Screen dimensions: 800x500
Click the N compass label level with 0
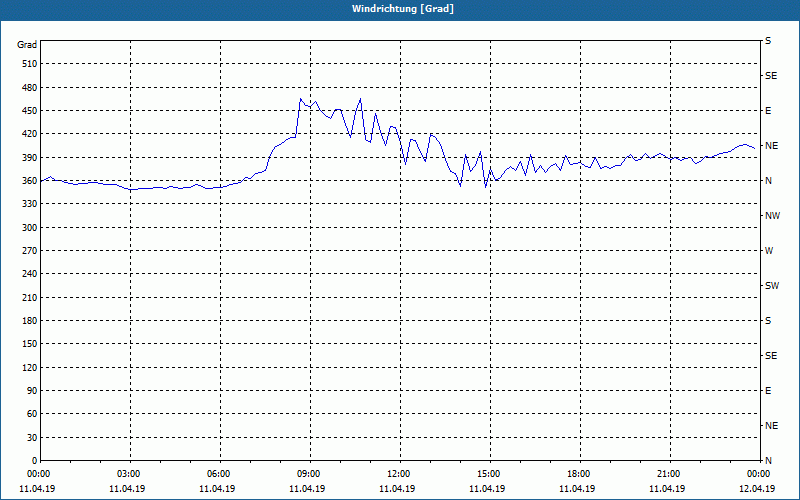768,461
